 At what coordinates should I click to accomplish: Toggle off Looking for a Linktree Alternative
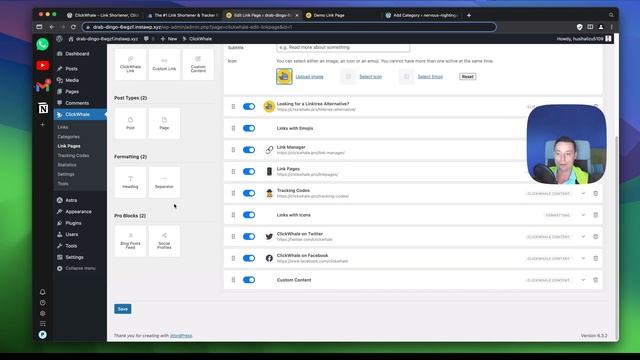coord(249,107)
